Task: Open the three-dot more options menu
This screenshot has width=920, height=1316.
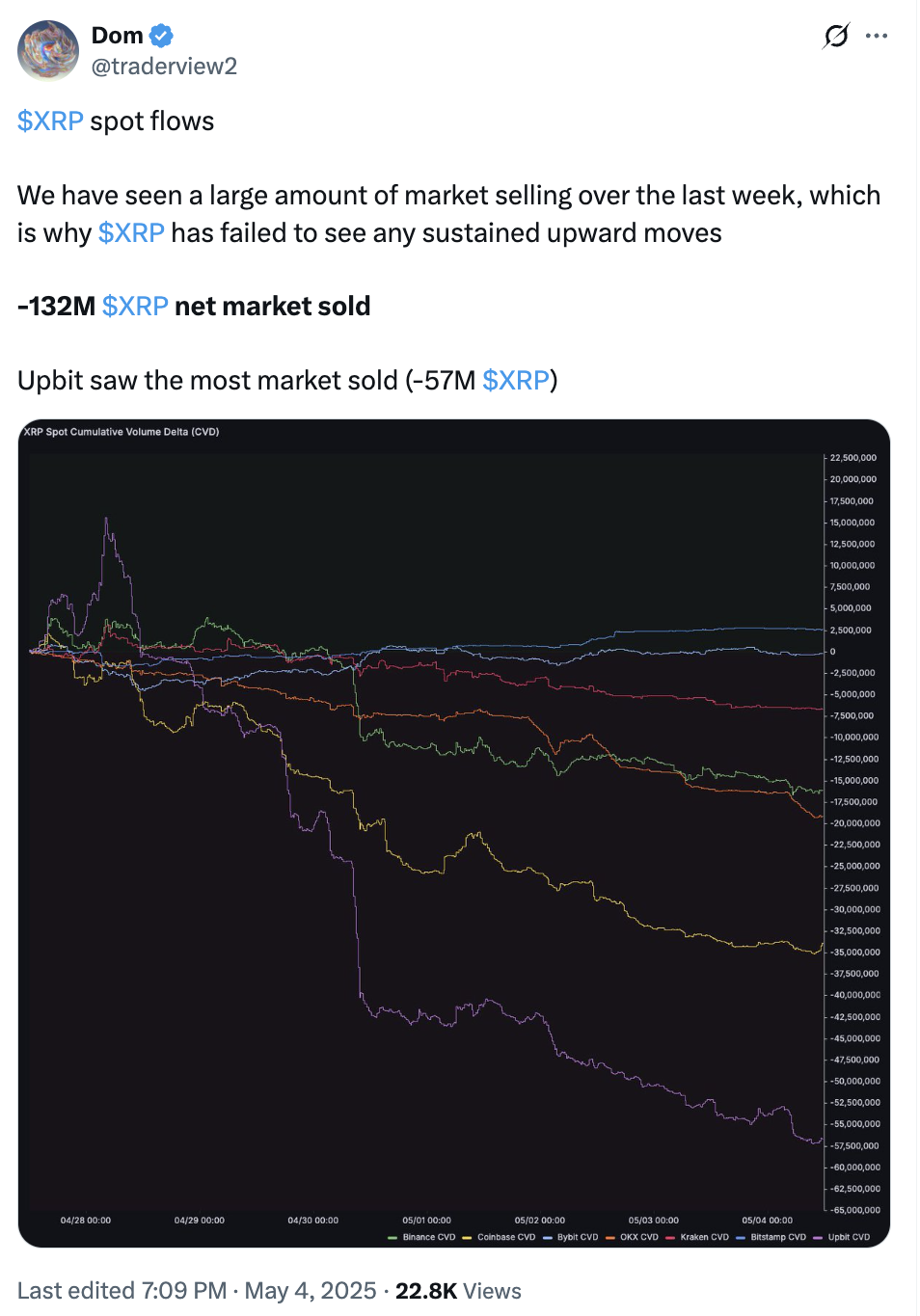Action: 877,37
